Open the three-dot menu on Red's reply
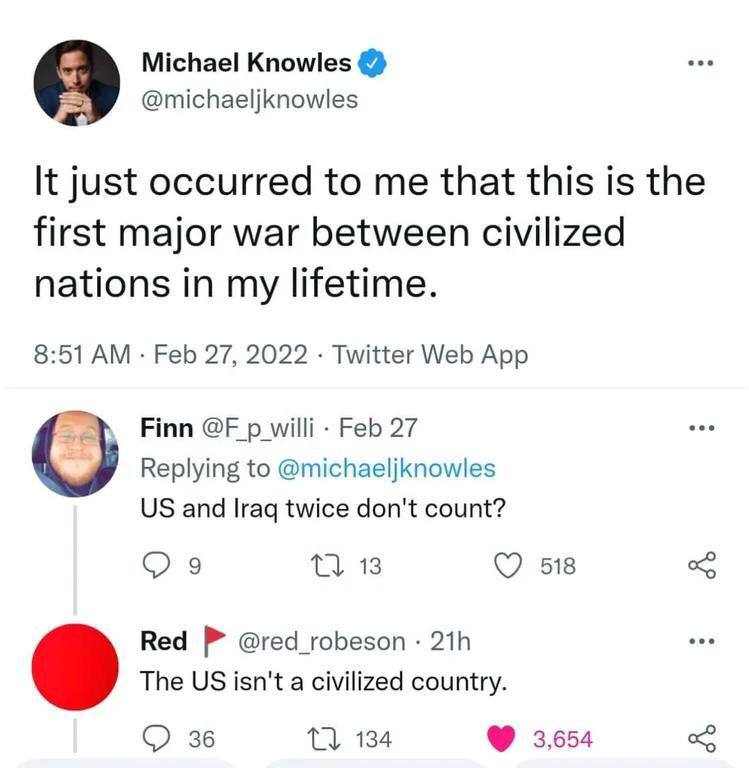 pyautogui.click(x=701, y=641)
